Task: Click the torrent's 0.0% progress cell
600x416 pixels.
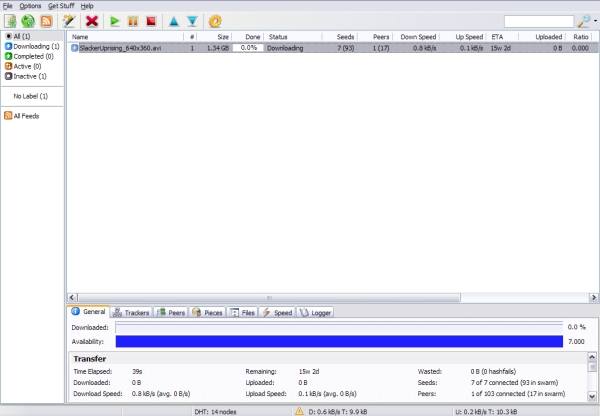Action: click(x=248, y=48)
